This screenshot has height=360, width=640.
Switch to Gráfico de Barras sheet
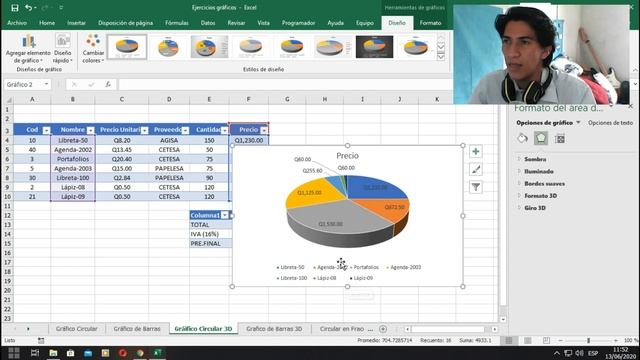pos(137,329)
